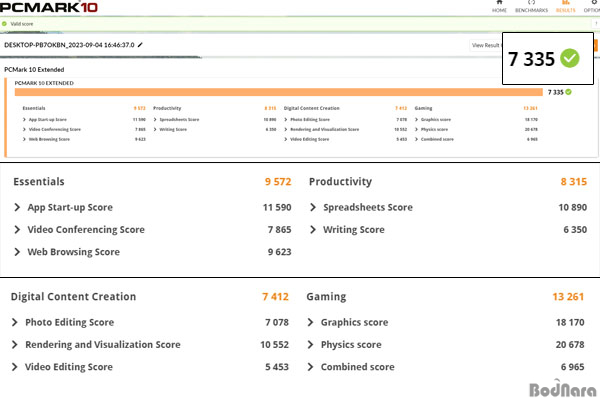Expand Web Browsing Score in the enlarged Essentials panel
The image size is (600, 400).
[x=17, y=252]
